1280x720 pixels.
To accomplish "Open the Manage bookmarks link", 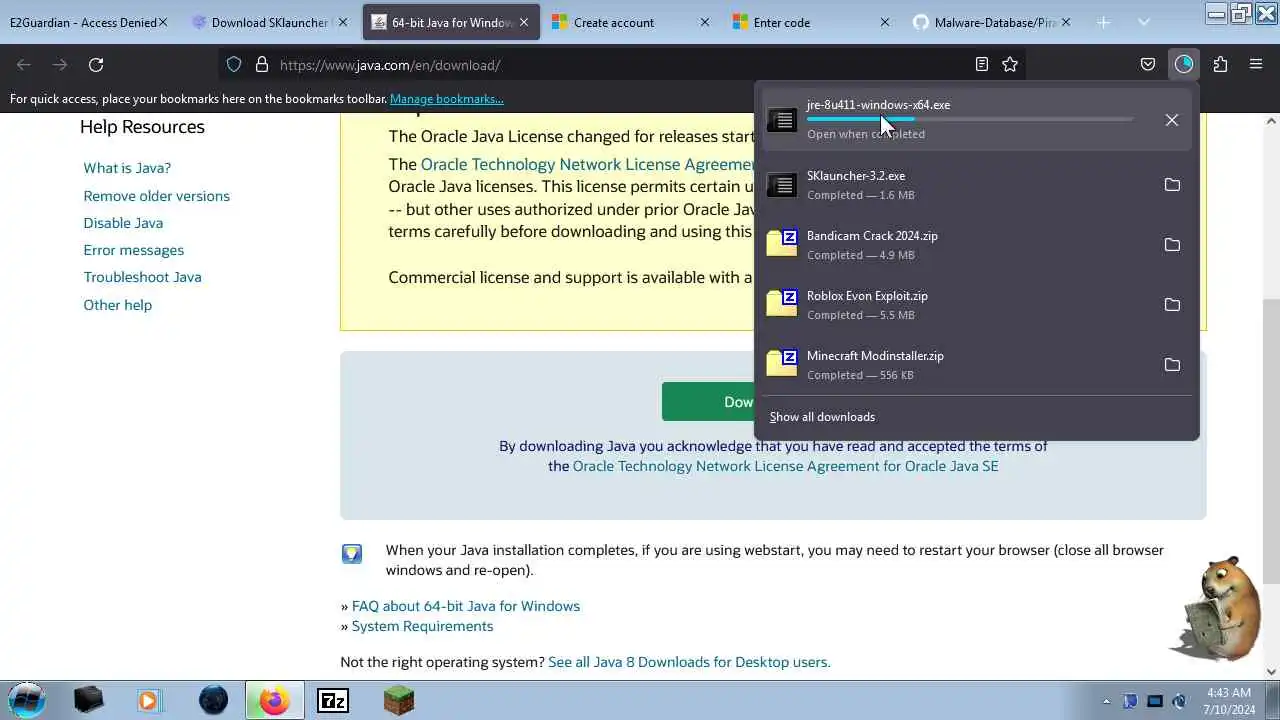I will pos(446,99).
